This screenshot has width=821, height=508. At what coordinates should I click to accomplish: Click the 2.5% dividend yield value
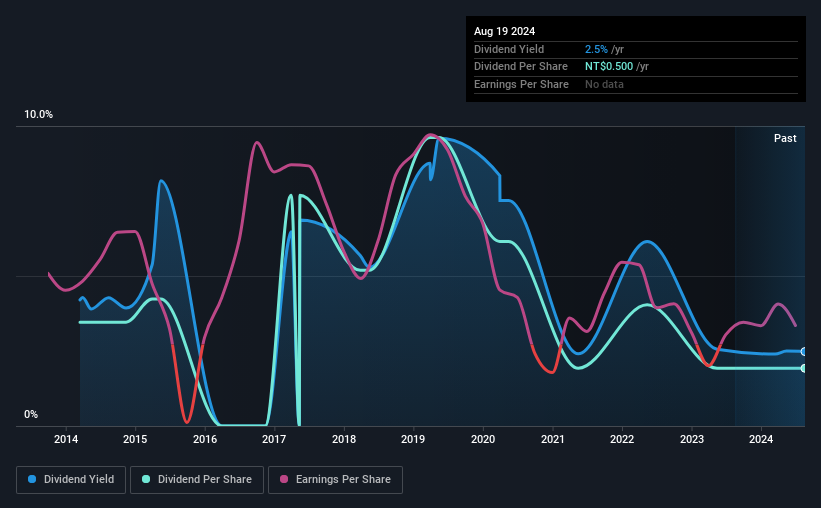(596, 49)
